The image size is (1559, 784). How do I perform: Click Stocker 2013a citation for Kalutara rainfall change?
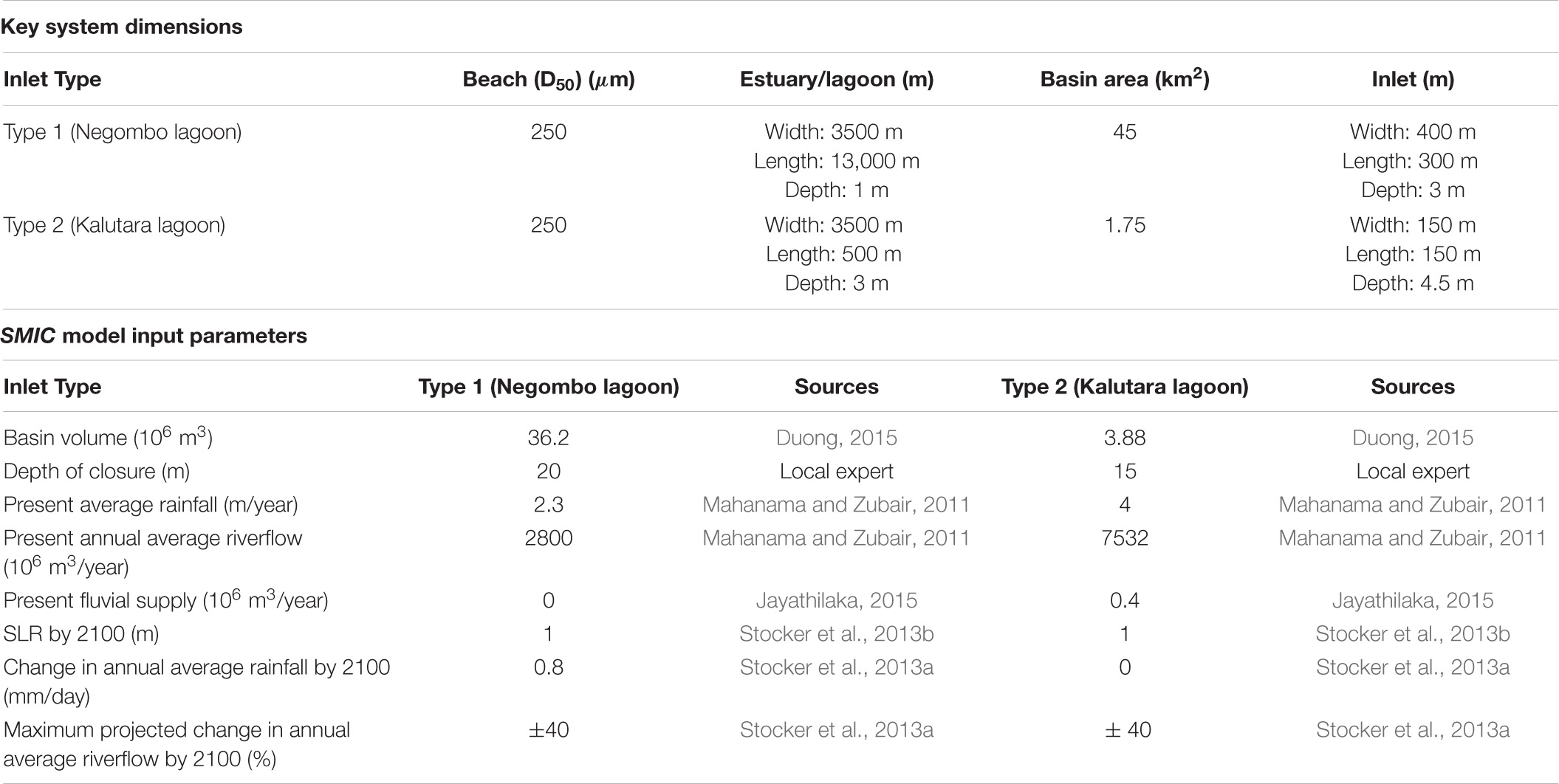click(1412, 667)
